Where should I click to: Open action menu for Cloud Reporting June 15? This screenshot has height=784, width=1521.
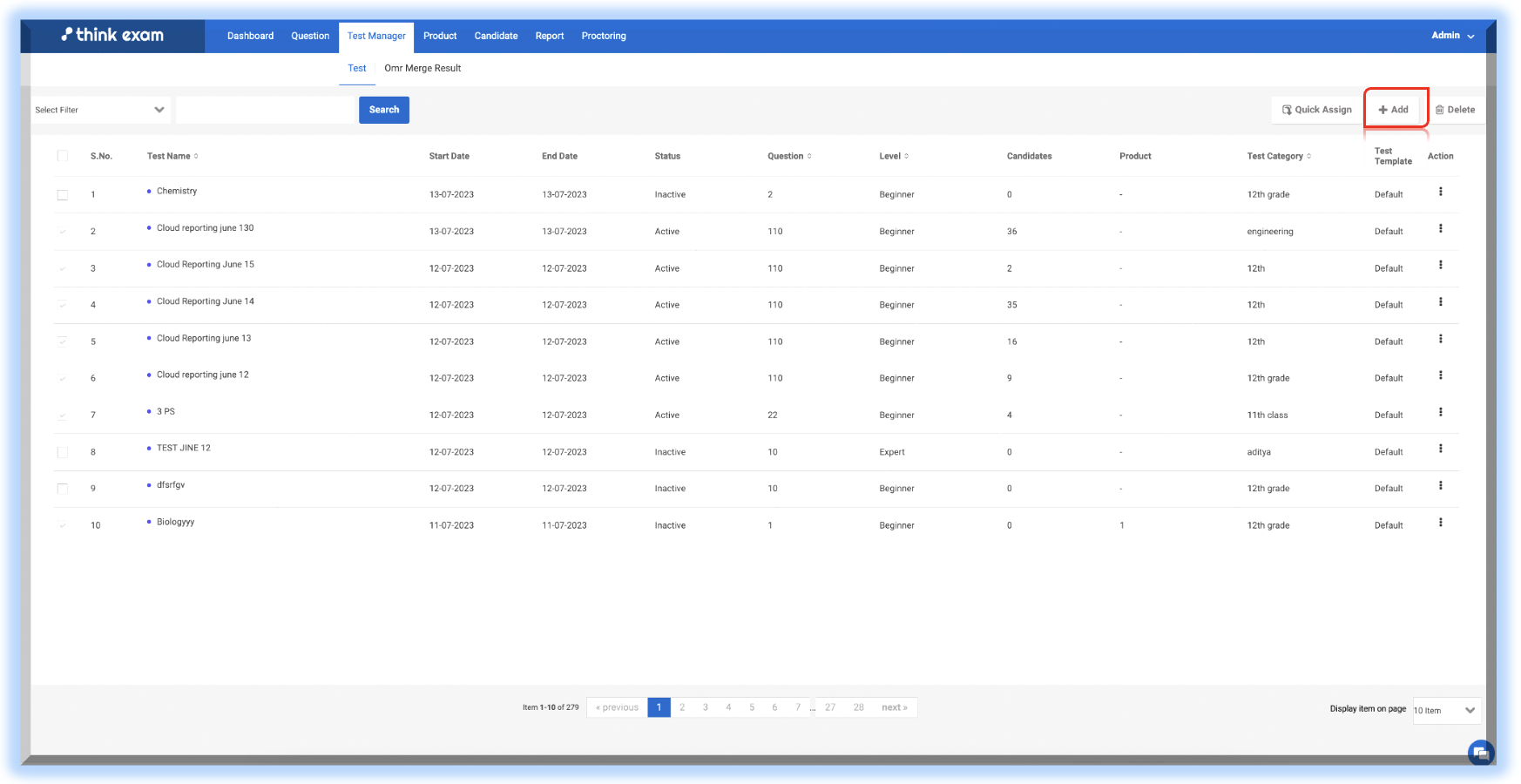[1440, 265]
